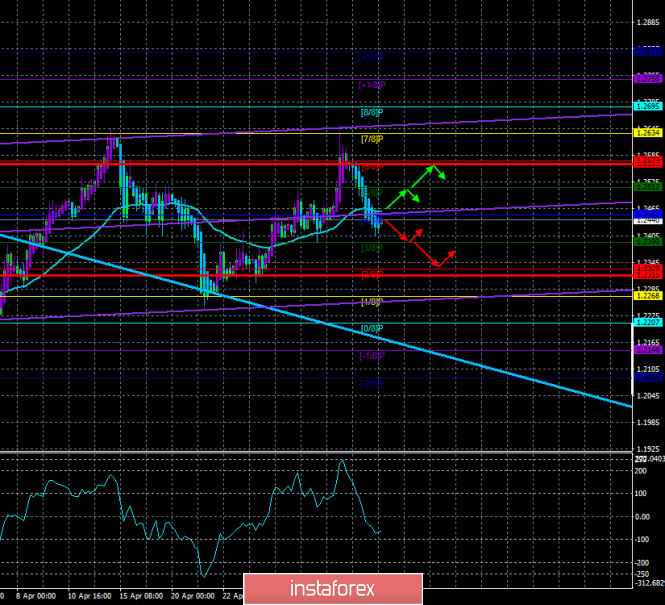Click the 8 Apr 00:00 date marker
The height and width of the screenshot is (605, 665).
tap(36, 596)
